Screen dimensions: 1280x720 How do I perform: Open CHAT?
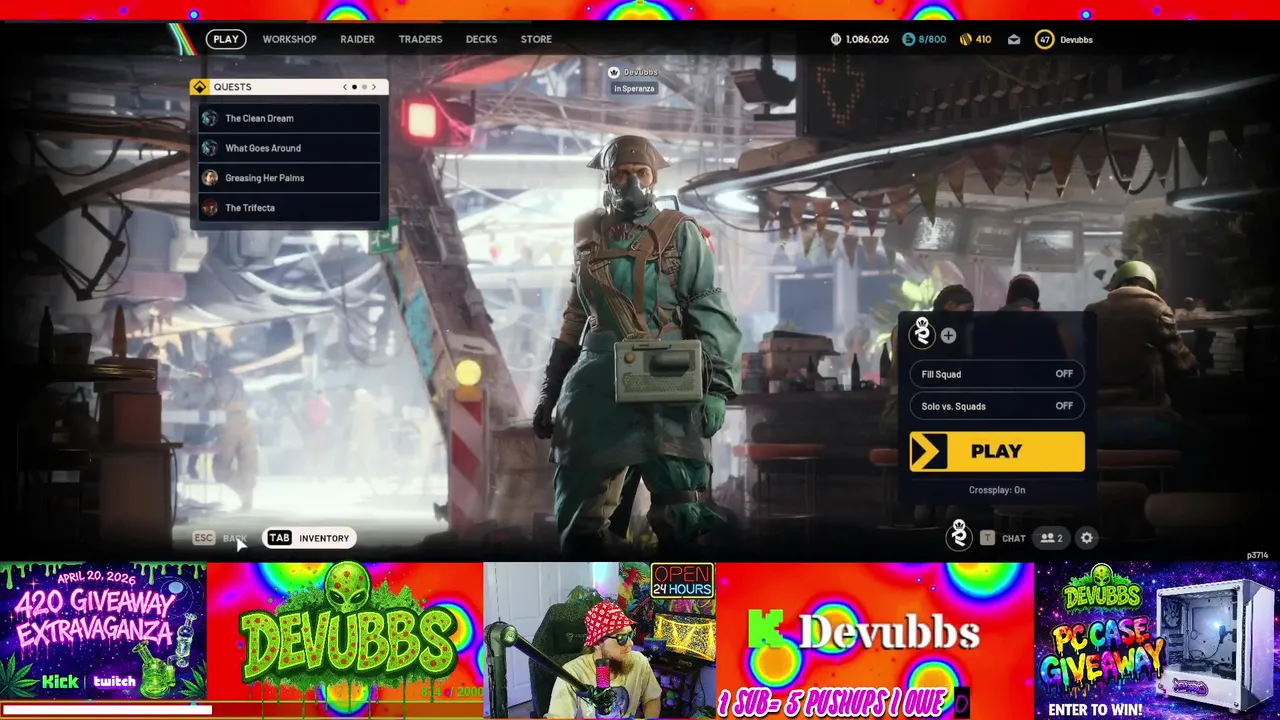pyautogui.click(x=1014, y=538)
